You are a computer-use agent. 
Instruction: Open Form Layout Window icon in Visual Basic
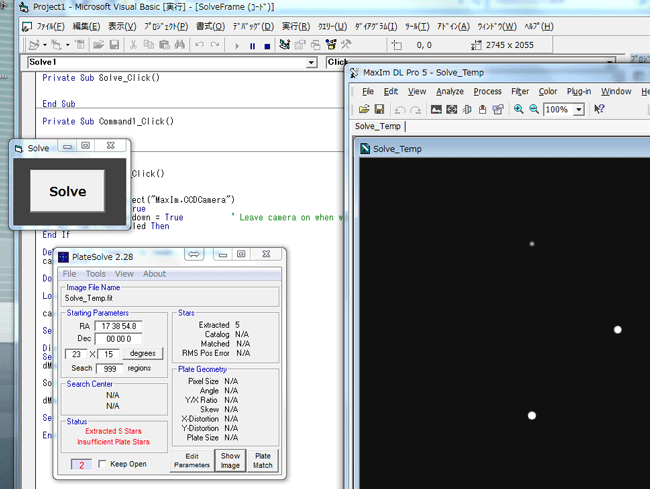click(315, 45)
